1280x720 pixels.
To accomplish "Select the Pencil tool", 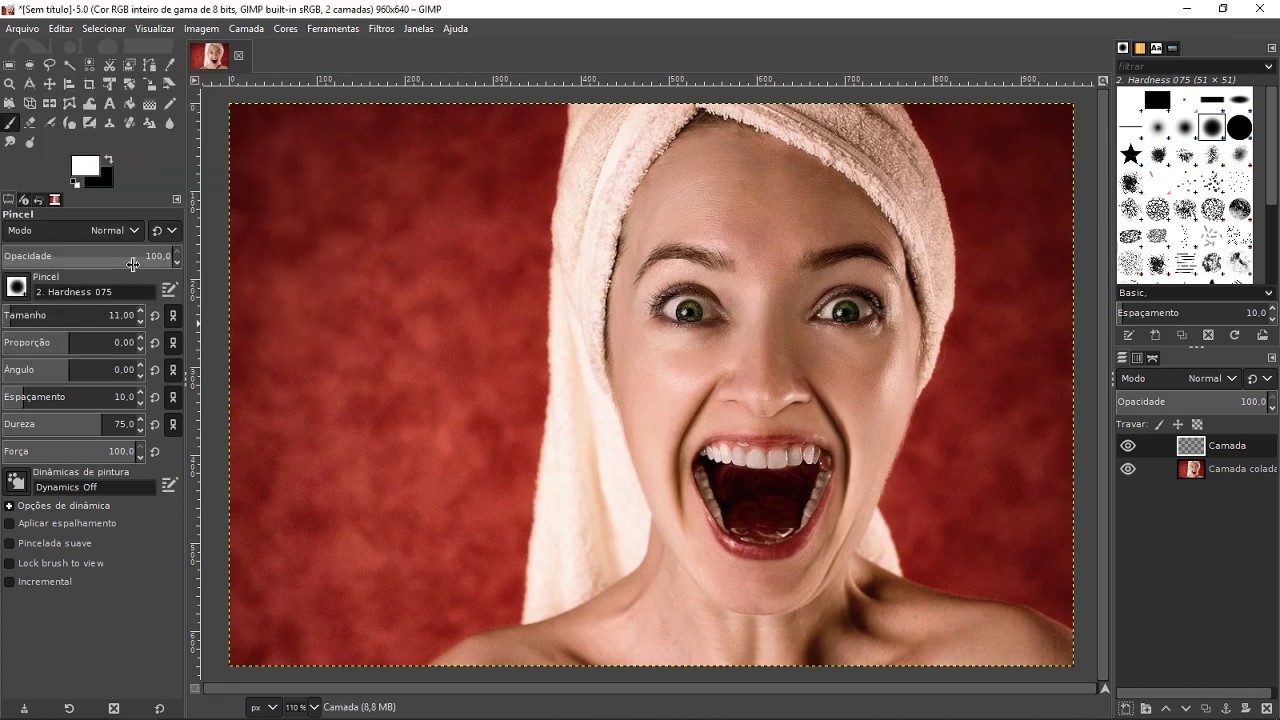I will 169,103.
